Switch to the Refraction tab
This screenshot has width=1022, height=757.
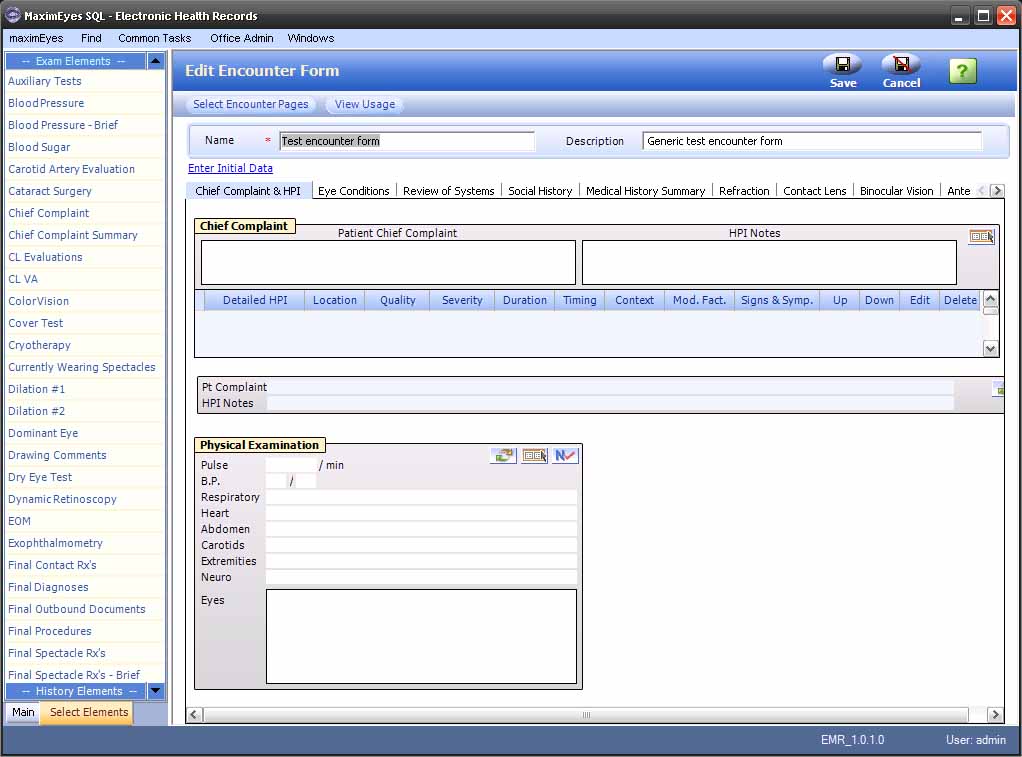(744, 191)
